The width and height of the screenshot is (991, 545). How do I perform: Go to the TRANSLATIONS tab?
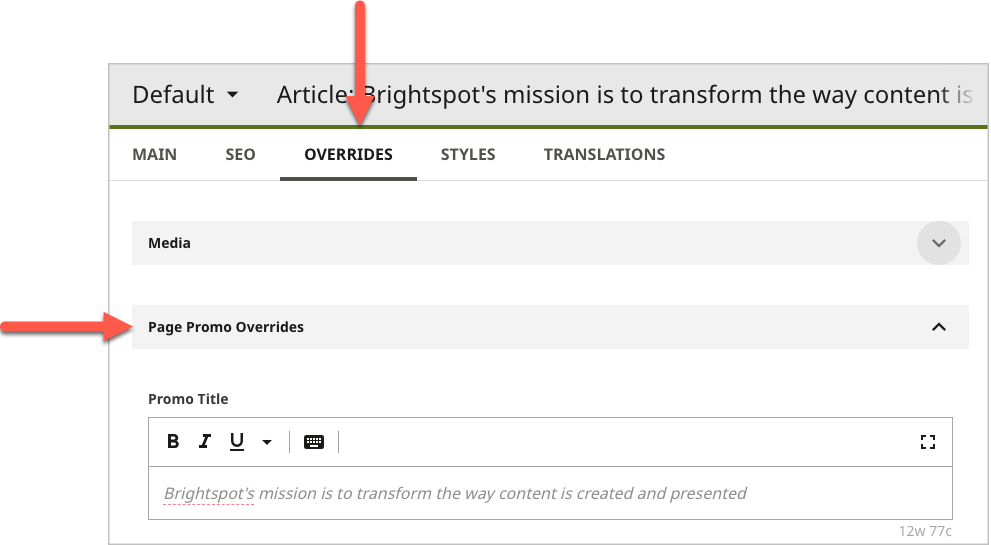coord(604,155)
